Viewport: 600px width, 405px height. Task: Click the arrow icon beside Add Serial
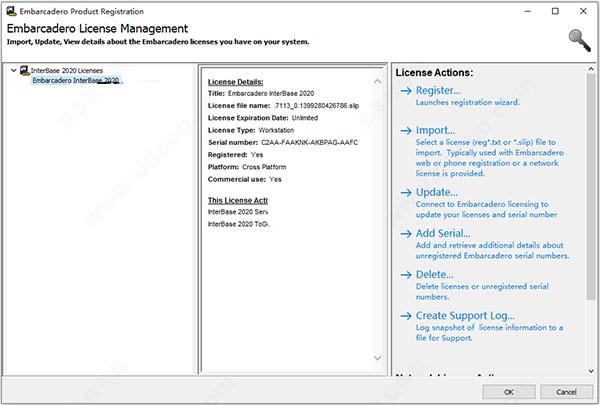(406, 234)
